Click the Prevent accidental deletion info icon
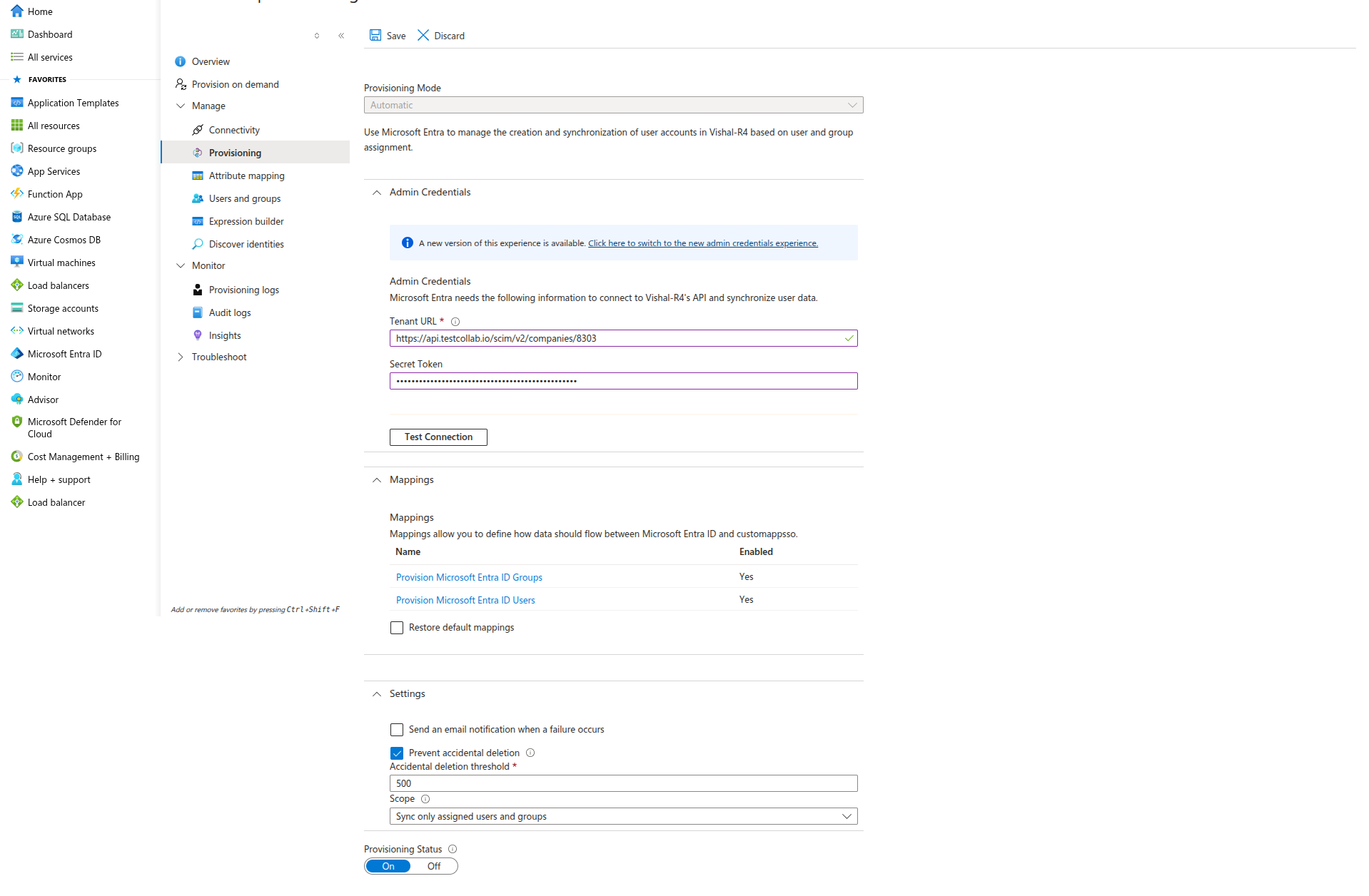 530,753
